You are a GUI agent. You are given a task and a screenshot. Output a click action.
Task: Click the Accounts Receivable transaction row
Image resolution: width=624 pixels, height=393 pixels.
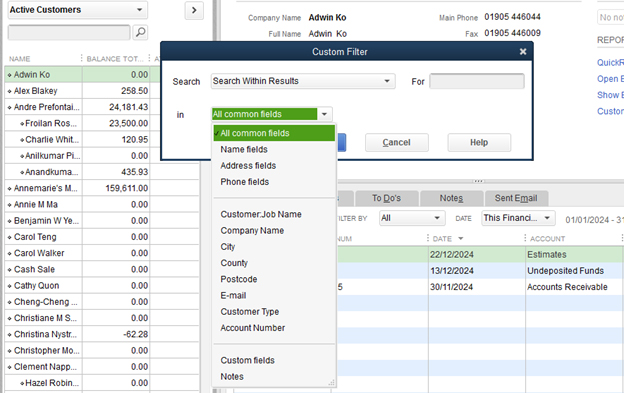pyautogui.click(x=480, y=287)
